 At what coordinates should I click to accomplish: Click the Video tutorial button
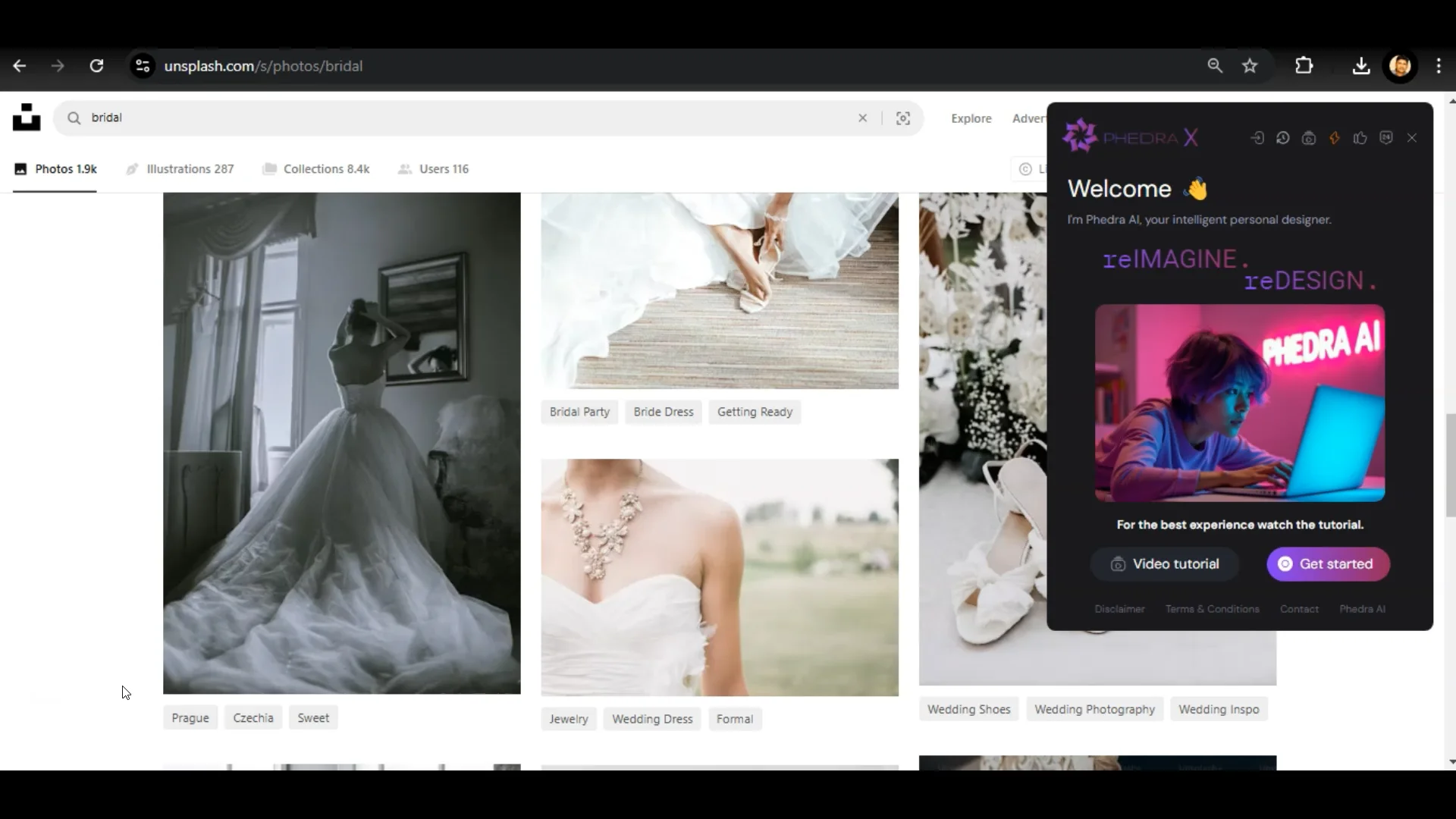pos(1165,564)
